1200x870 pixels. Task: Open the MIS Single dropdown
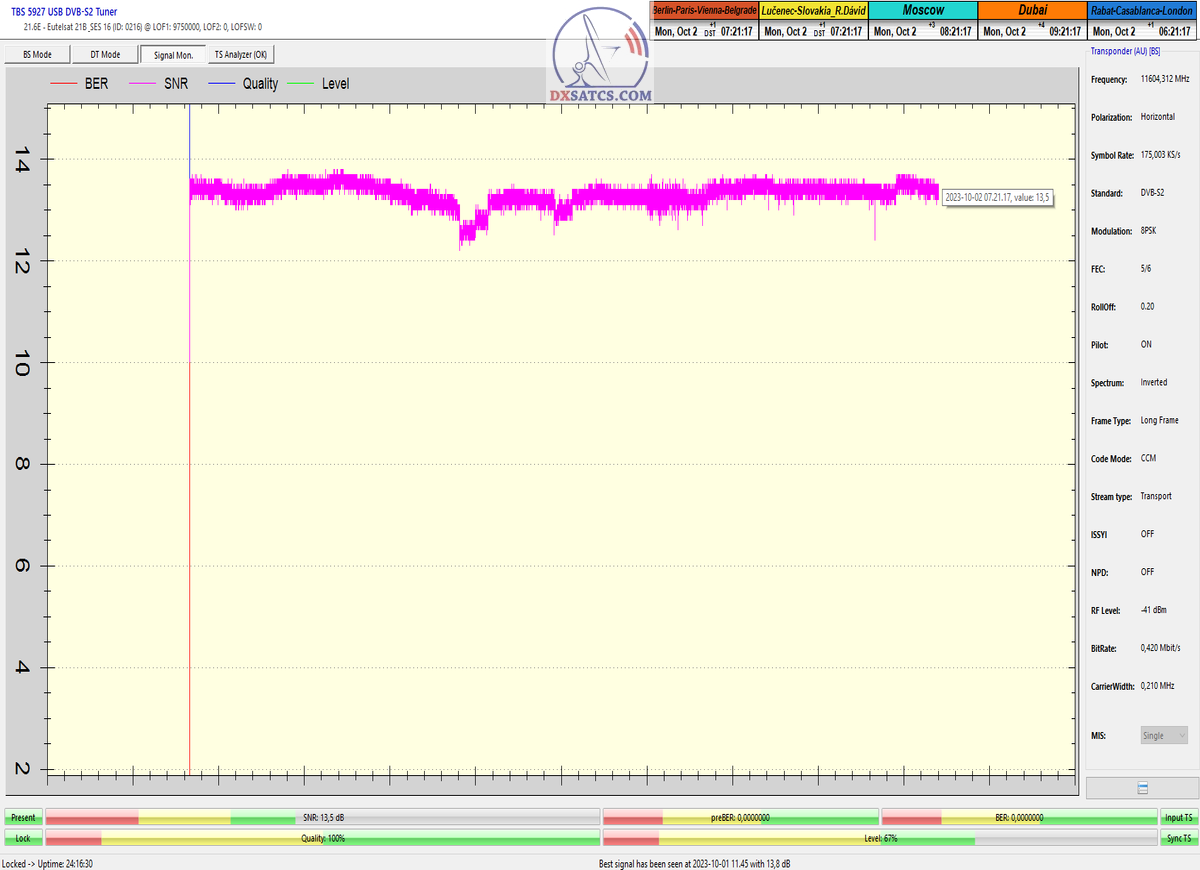coord(1164,735)
